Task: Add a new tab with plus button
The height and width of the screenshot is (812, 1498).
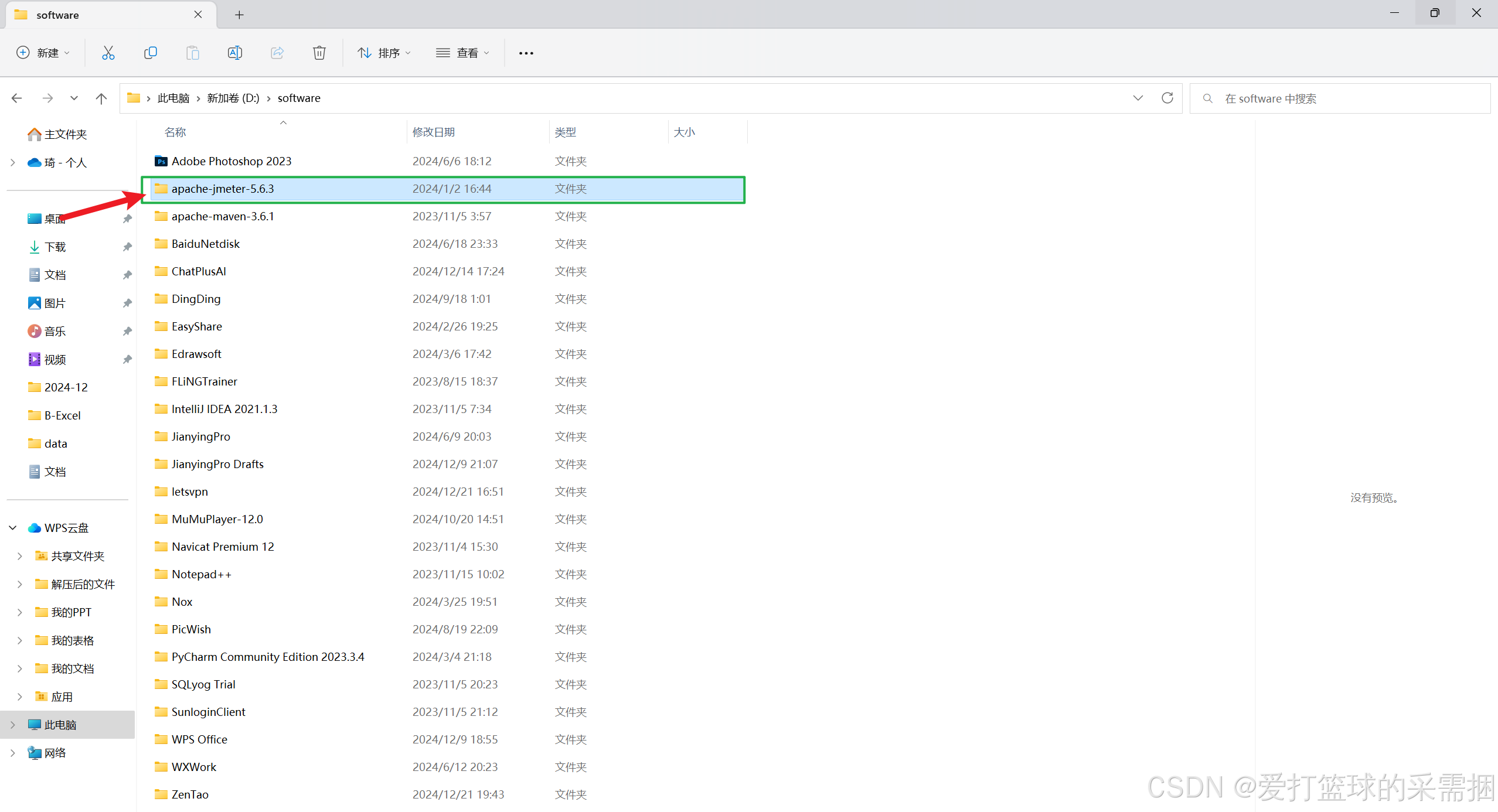Action: click(x=239, y=15)
